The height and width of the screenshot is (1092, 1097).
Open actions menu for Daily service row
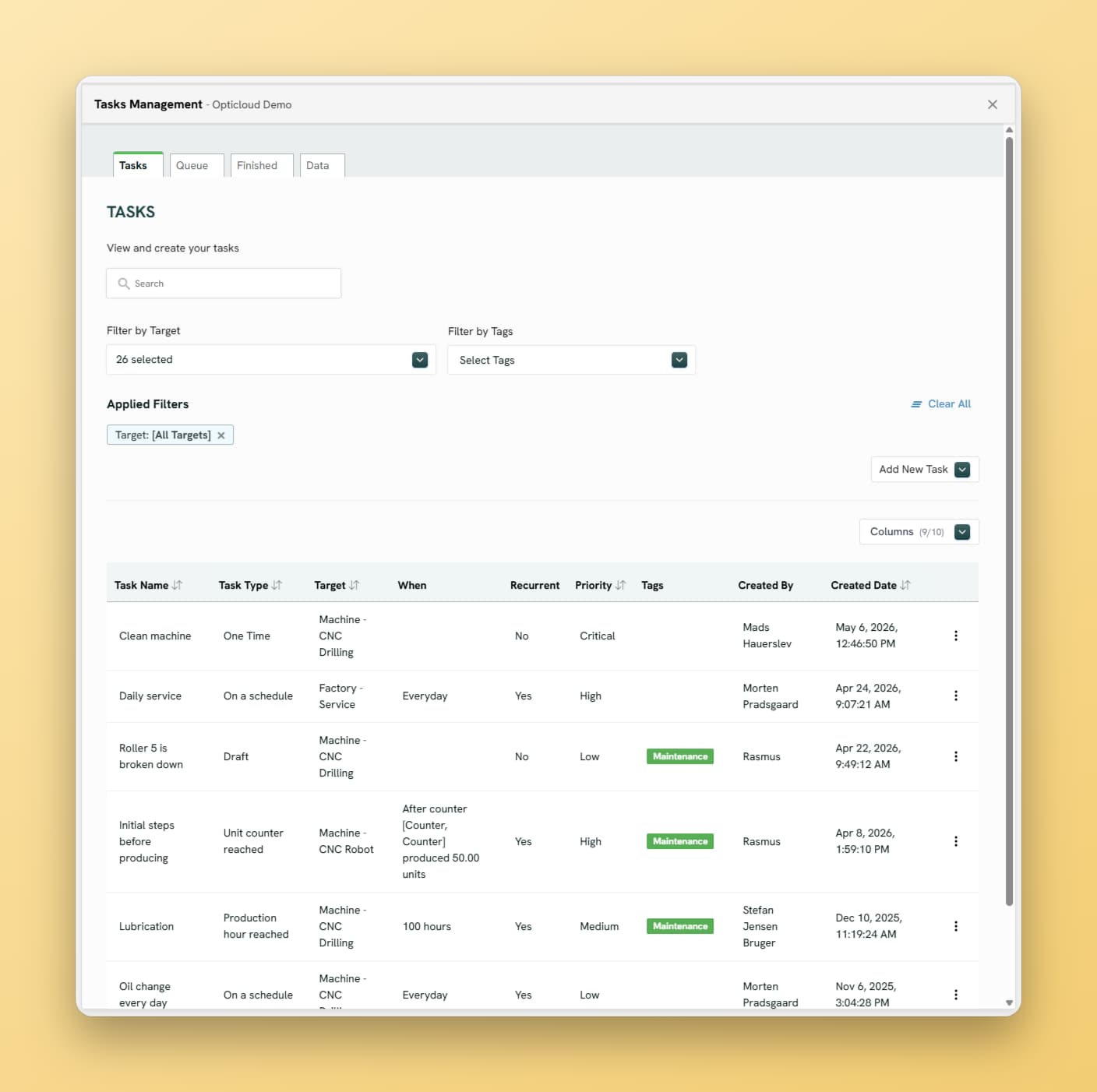[956, 696]
